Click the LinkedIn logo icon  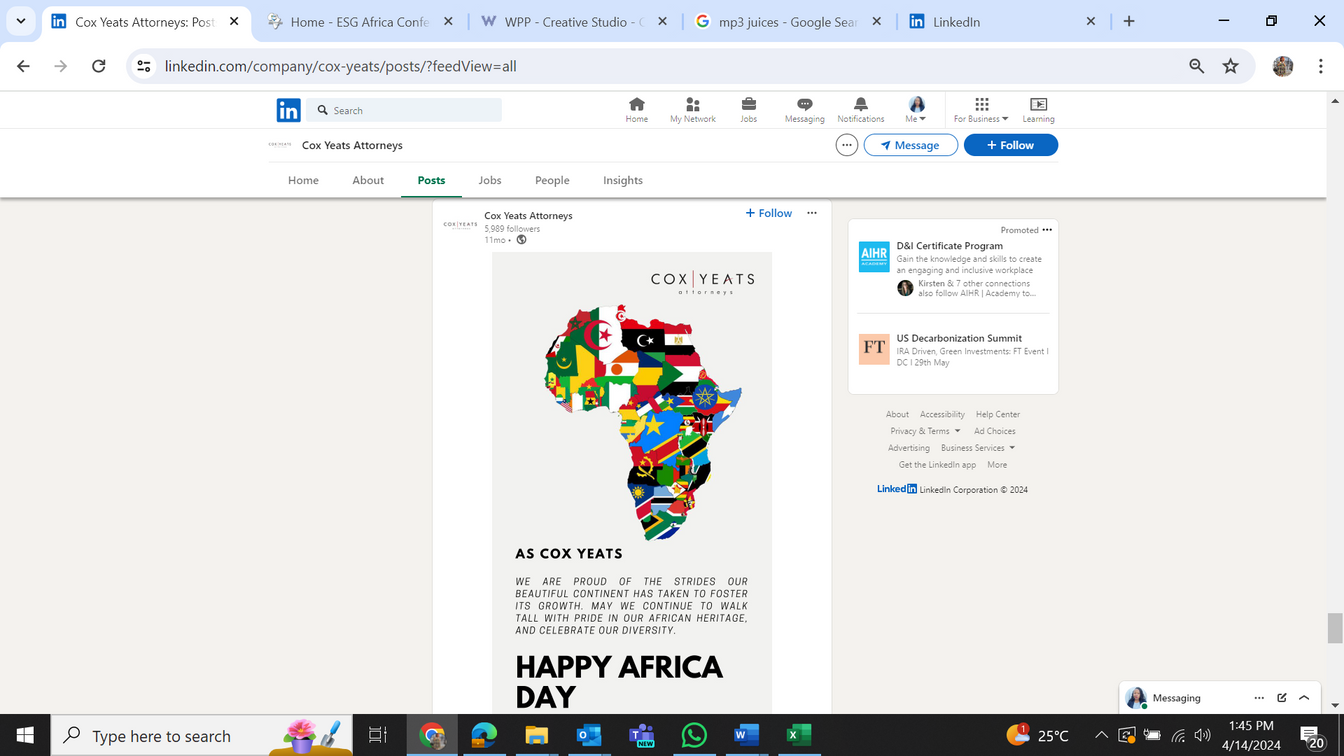point(288,110)
